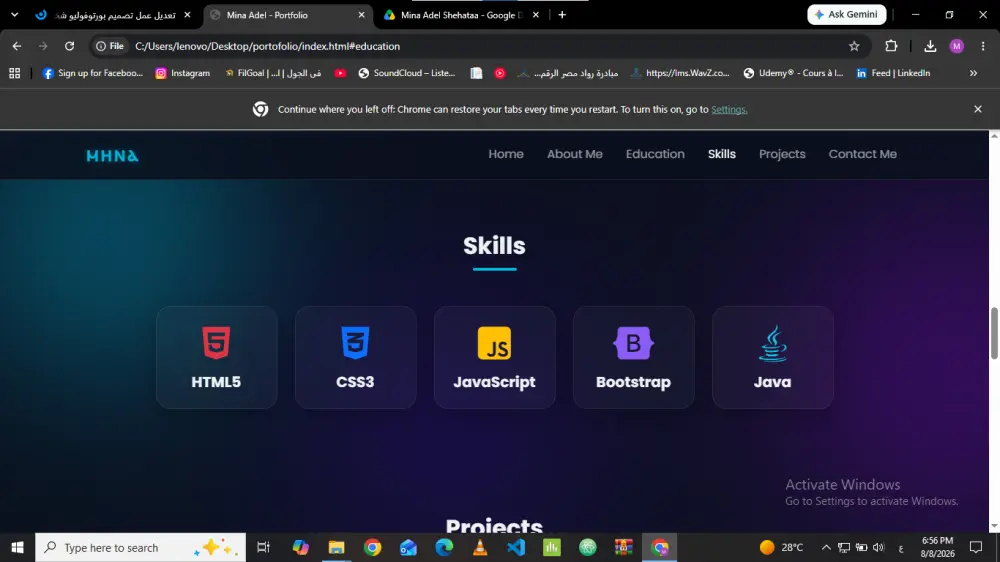Close the Google Drive tab
Screen dimensions: 1000x562
point(536,15)
